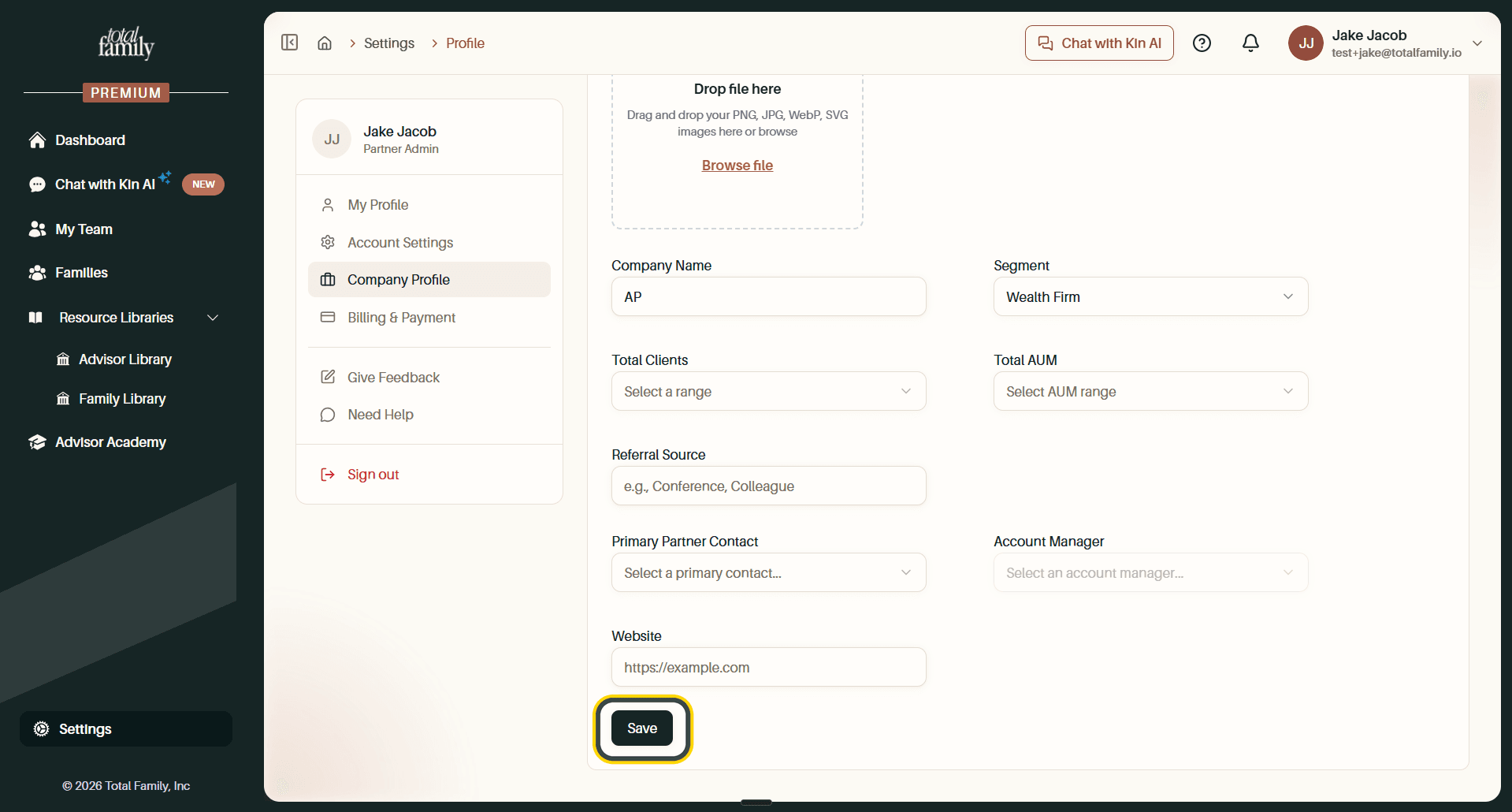The width and height of the screenshot is (1512, 812).
Task: Click the My Team people icon
Action: 37,229
